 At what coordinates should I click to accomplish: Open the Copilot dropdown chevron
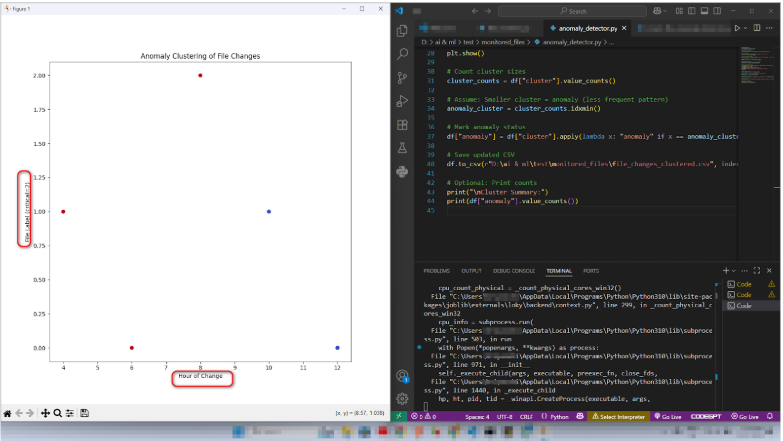click(665, 11)
